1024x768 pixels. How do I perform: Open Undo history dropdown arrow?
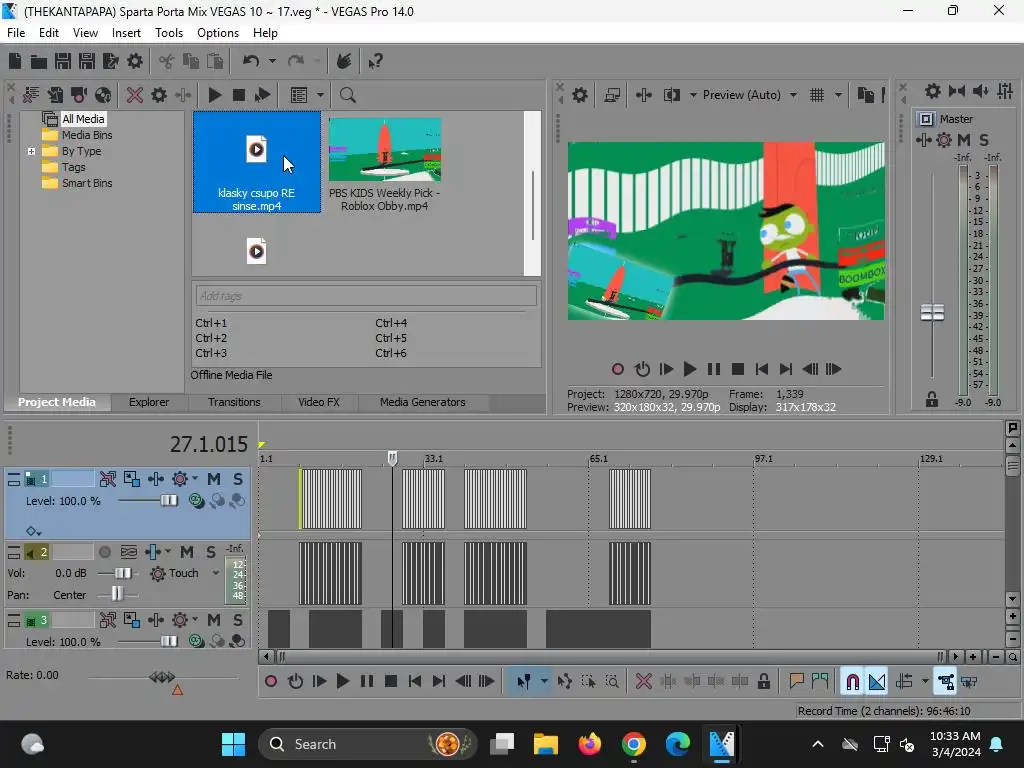[x=272, y=61]
